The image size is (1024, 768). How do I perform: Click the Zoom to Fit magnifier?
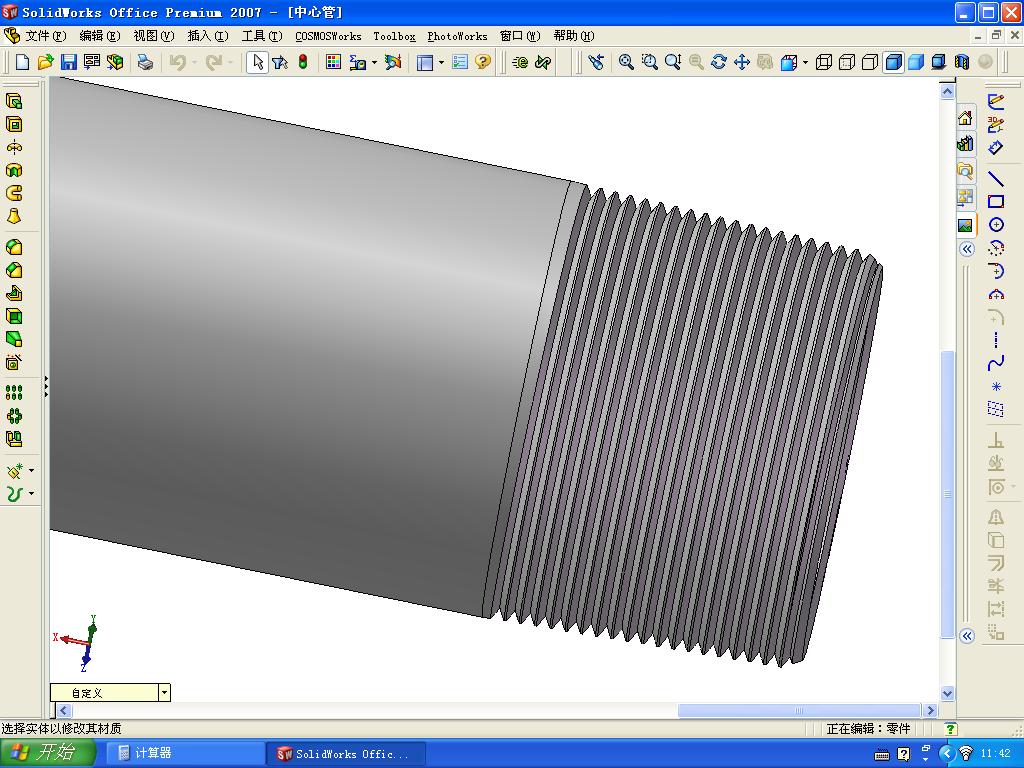(x=626, y=62)
